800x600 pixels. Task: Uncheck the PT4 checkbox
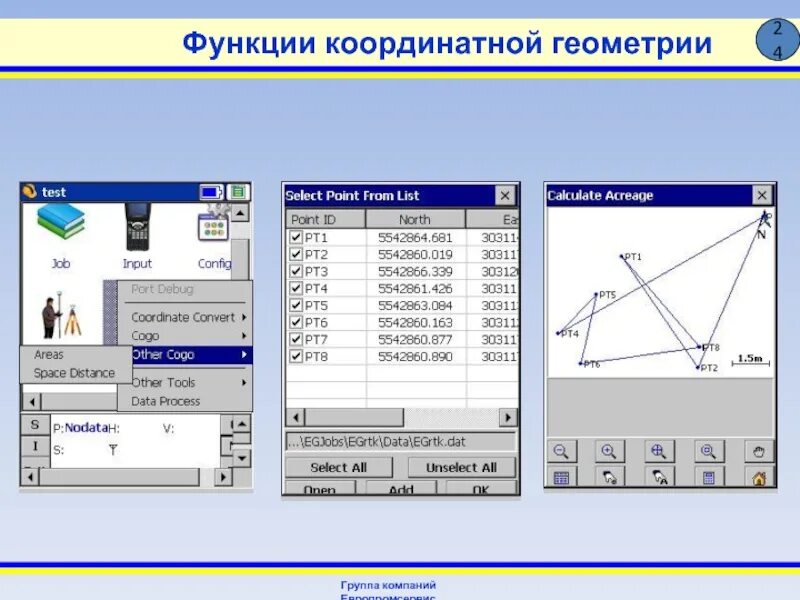pos(295,288)
